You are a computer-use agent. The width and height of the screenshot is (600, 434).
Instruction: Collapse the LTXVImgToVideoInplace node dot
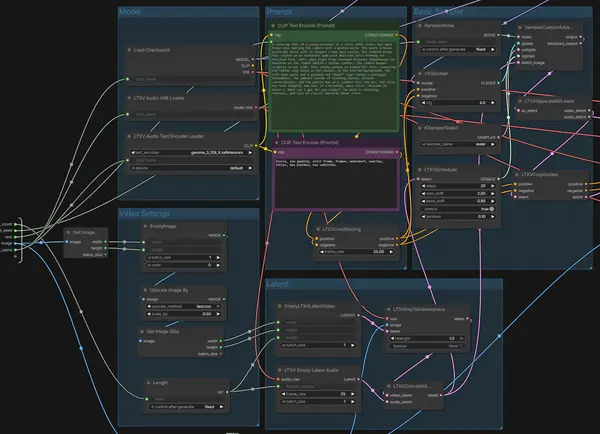pyautogui.click(x=388, y=309)
